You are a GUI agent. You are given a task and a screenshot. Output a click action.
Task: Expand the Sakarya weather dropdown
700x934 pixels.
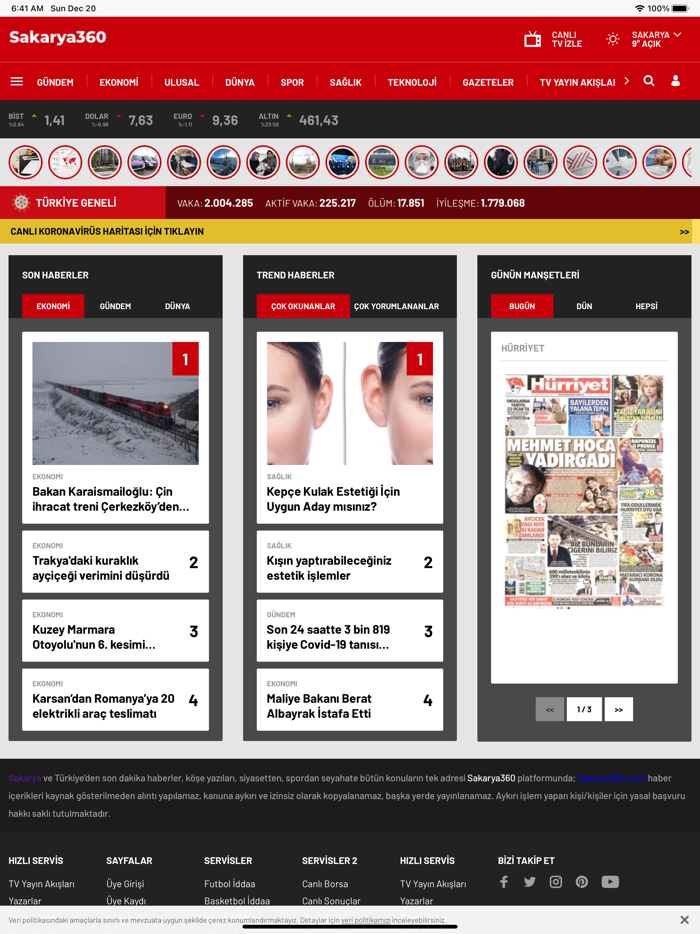coord(677,35)
